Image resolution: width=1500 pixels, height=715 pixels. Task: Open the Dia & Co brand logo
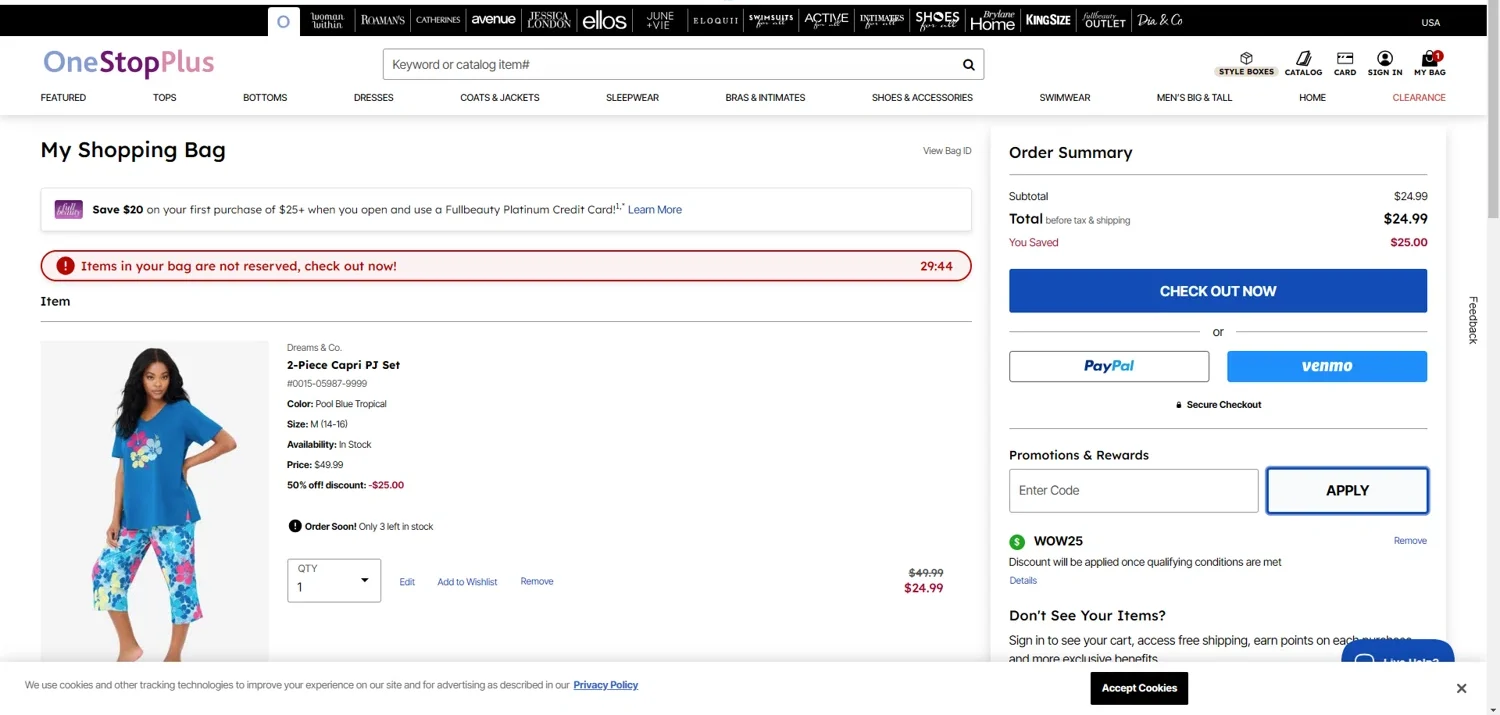1160,20
